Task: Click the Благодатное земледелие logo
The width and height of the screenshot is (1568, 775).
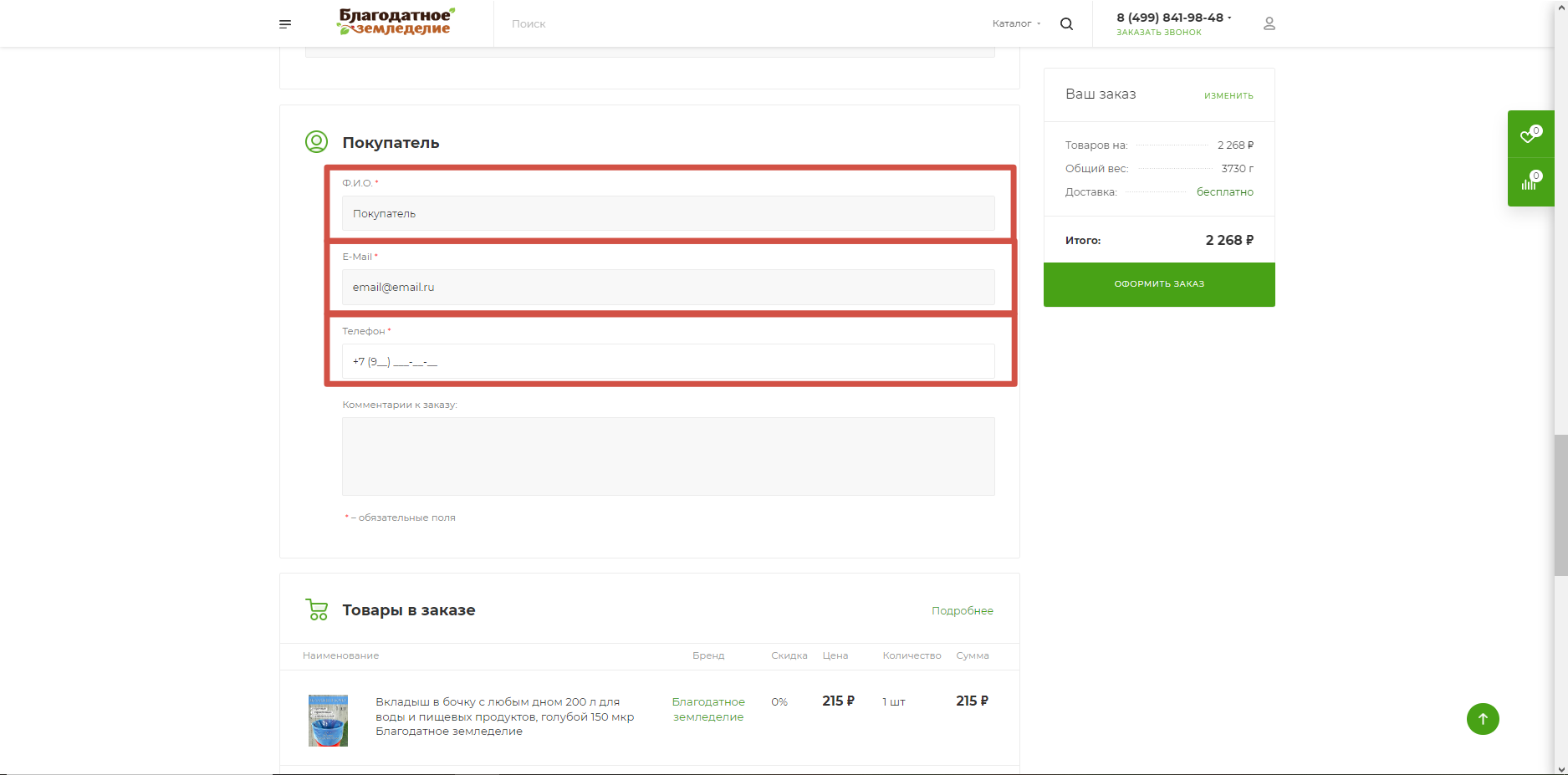Action: (x=396, y=22)
